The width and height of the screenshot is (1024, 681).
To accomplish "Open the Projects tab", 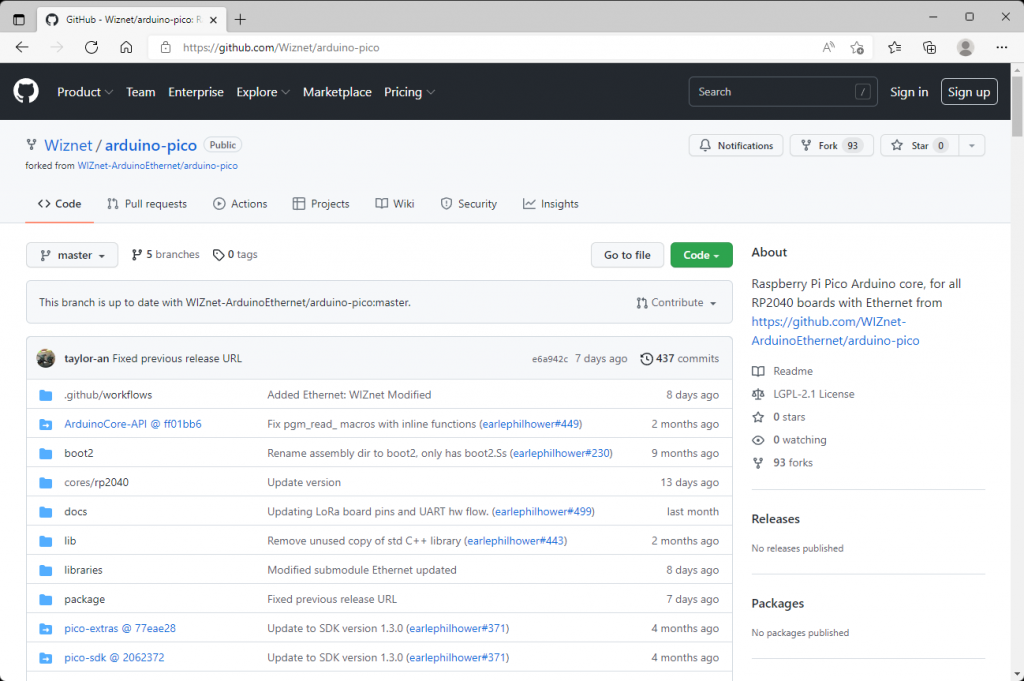I will tap(321, 204).
